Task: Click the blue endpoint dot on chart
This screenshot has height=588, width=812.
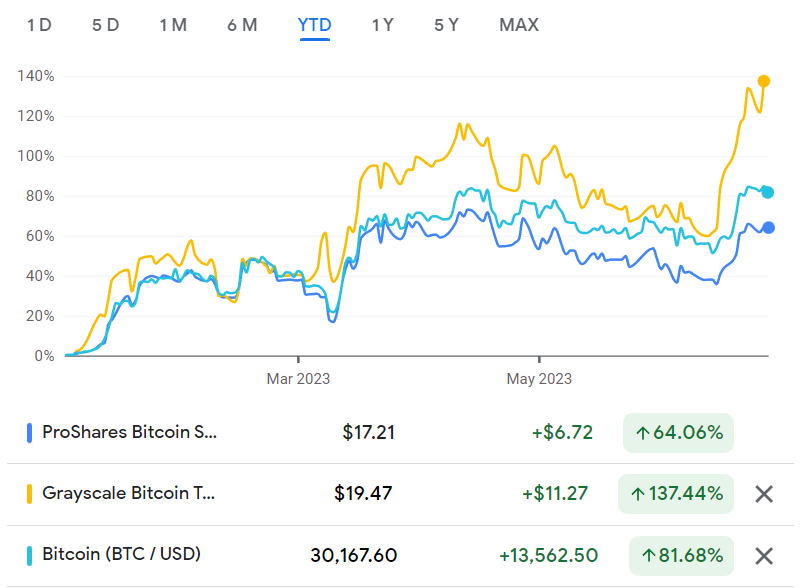Action: pyautogui.click(x=768, y=227)
